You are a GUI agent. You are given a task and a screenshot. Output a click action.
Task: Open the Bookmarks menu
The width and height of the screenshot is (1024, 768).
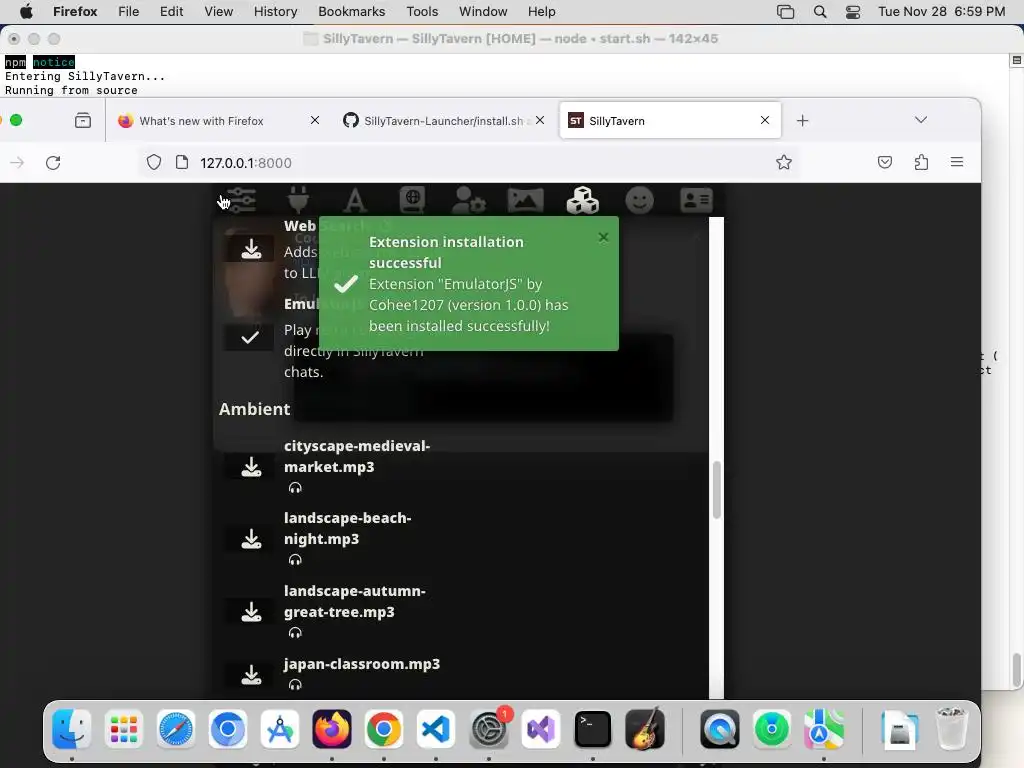(x=351, y=12)
